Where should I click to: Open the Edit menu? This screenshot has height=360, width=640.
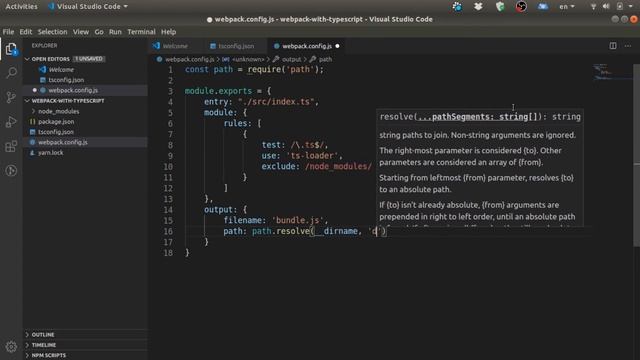pyautogui.click(x=25, y=32)
